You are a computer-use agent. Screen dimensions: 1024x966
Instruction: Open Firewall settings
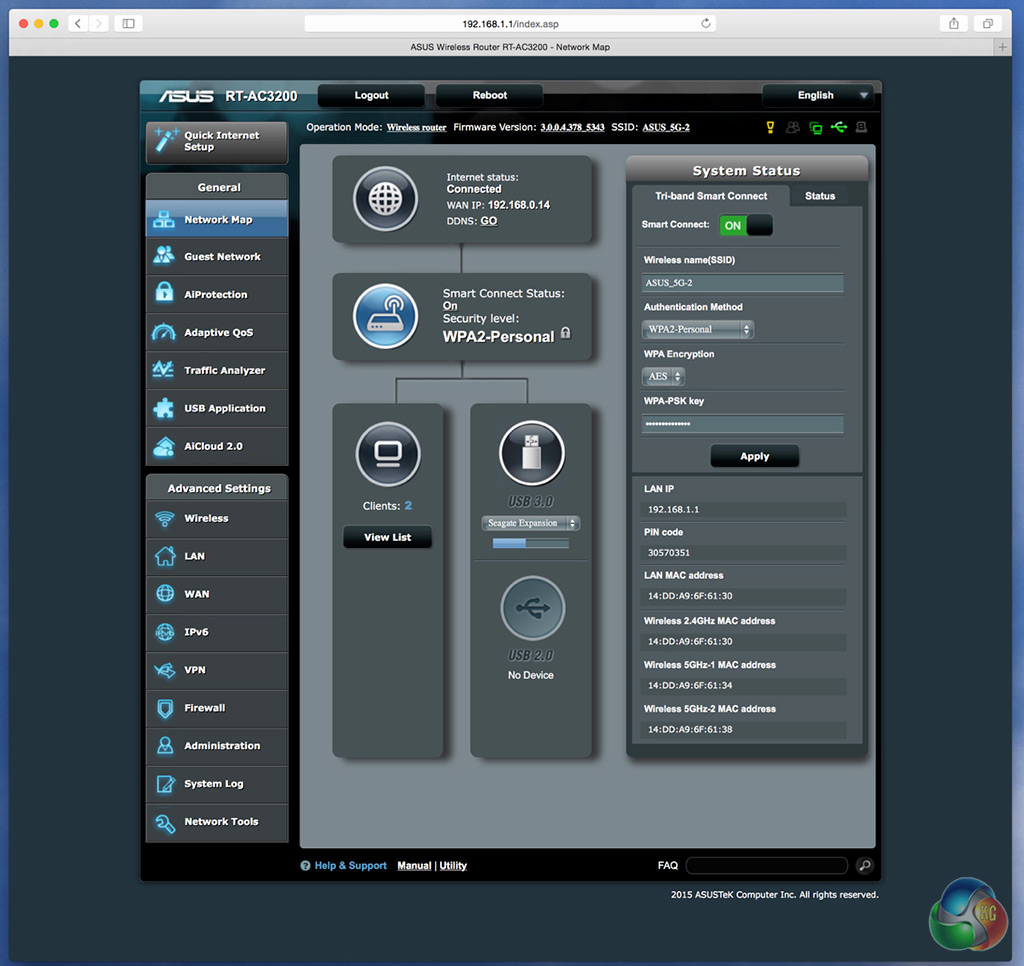(x=217, y=708)
